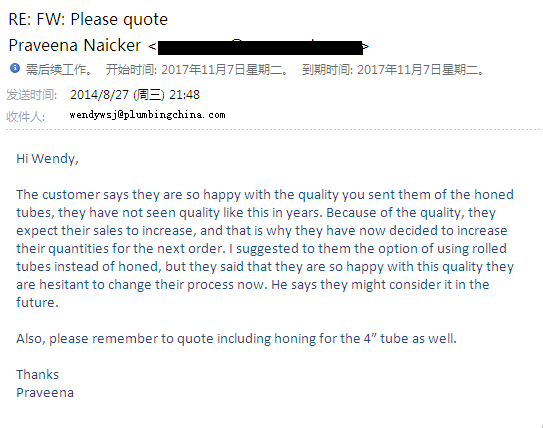Click the word "future." ending the paragraph

coord(37,302)
